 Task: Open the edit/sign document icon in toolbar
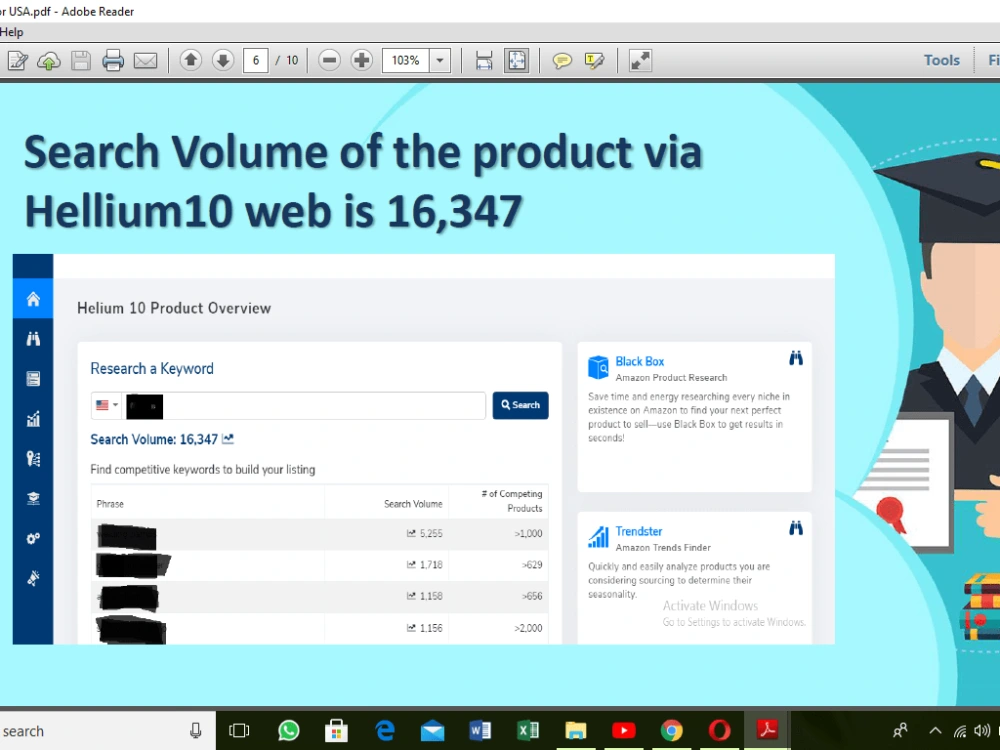17,61
